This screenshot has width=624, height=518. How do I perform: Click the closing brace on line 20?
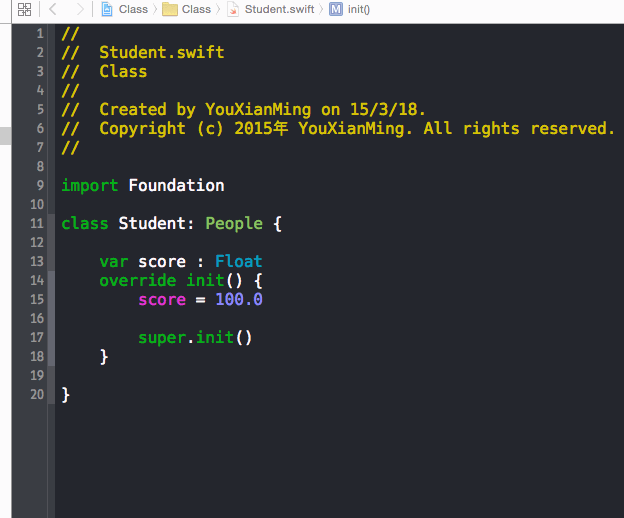pos(66,395)
